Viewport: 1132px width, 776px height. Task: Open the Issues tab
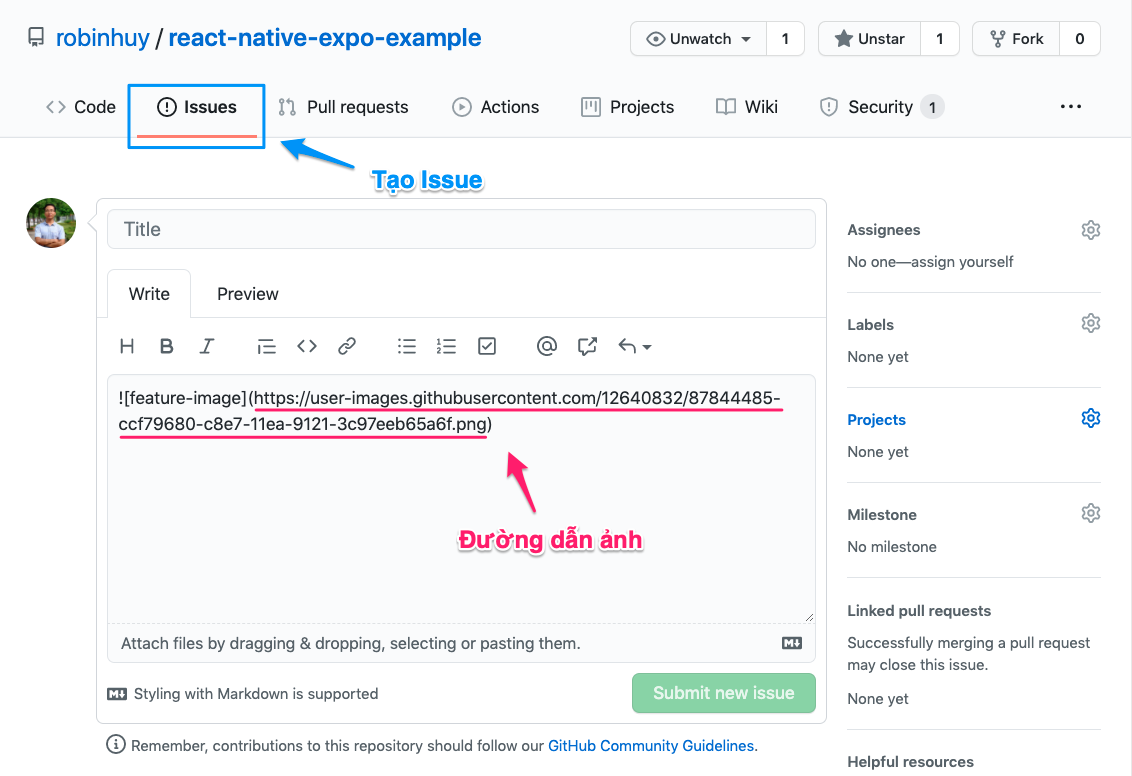196,107
